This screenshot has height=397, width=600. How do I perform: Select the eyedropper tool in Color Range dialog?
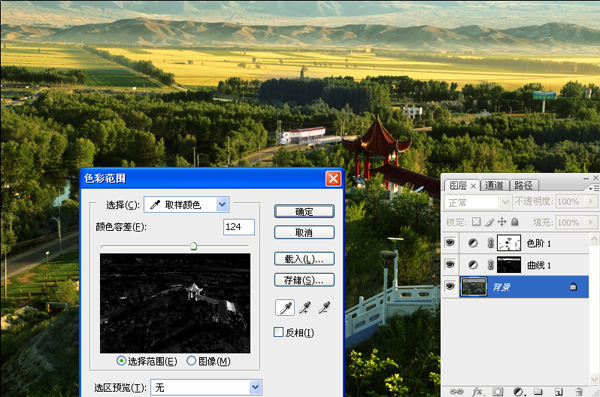pyautogui.click(x=285, y=307)
